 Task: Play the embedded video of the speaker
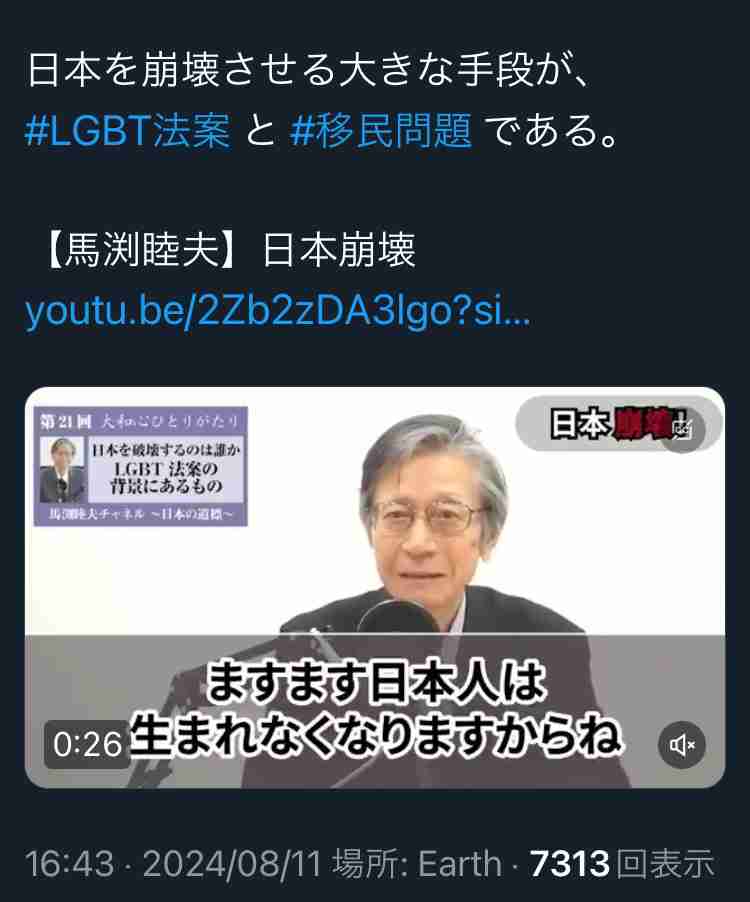coord(374,587)
